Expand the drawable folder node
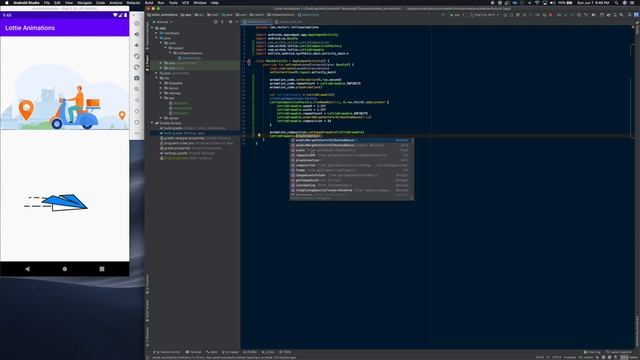 (161, 83)
